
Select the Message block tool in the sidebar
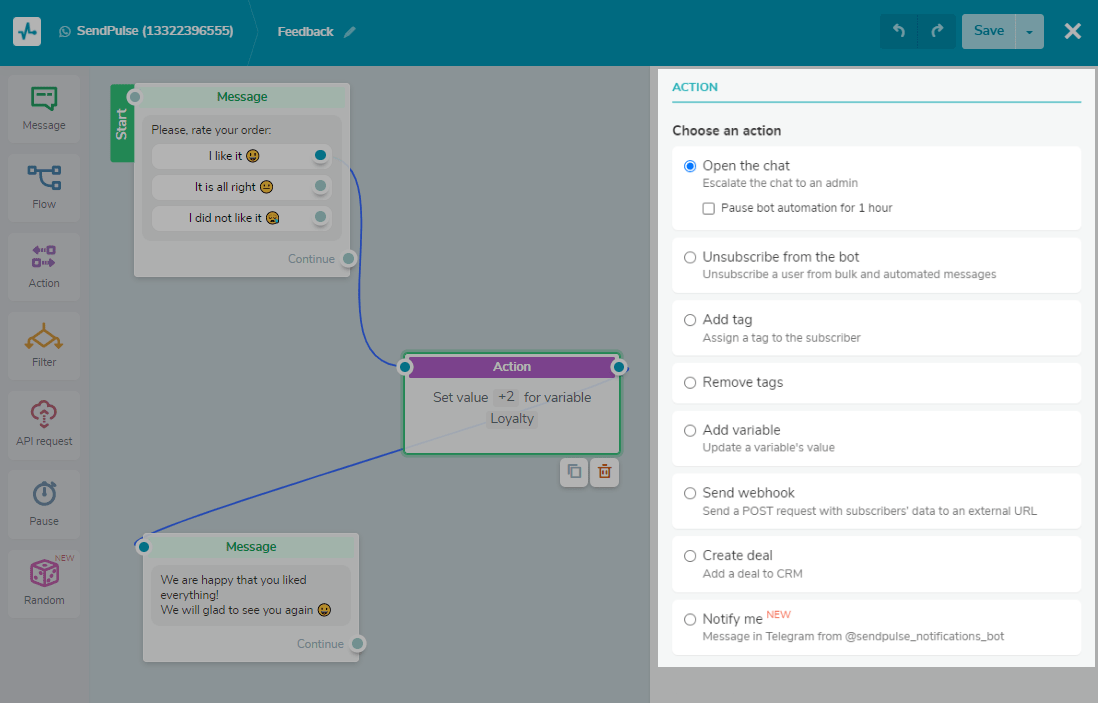[43, 108]
